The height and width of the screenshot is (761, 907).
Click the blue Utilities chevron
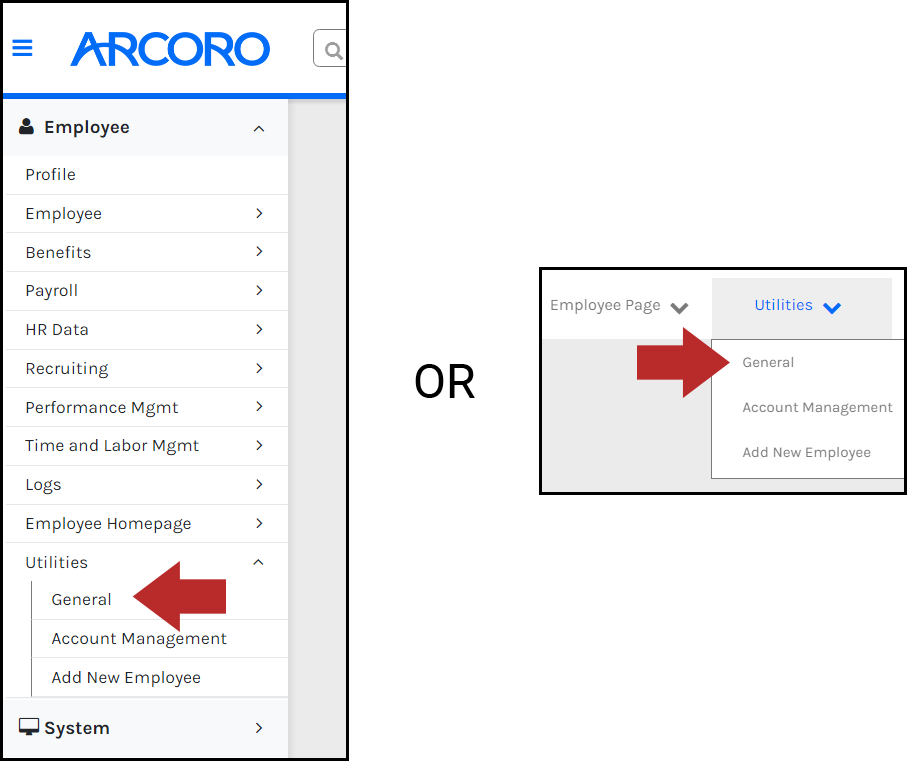832,308
